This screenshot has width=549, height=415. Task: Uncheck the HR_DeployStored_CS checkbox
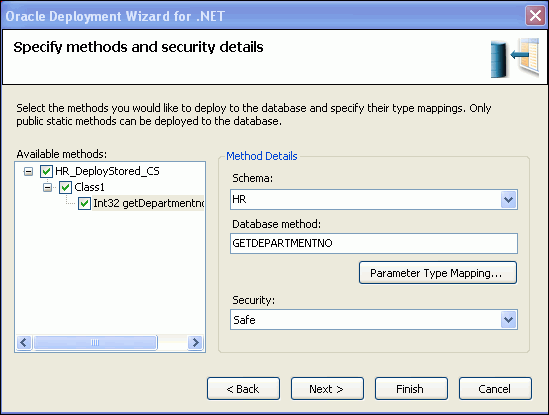pos(46,171)
